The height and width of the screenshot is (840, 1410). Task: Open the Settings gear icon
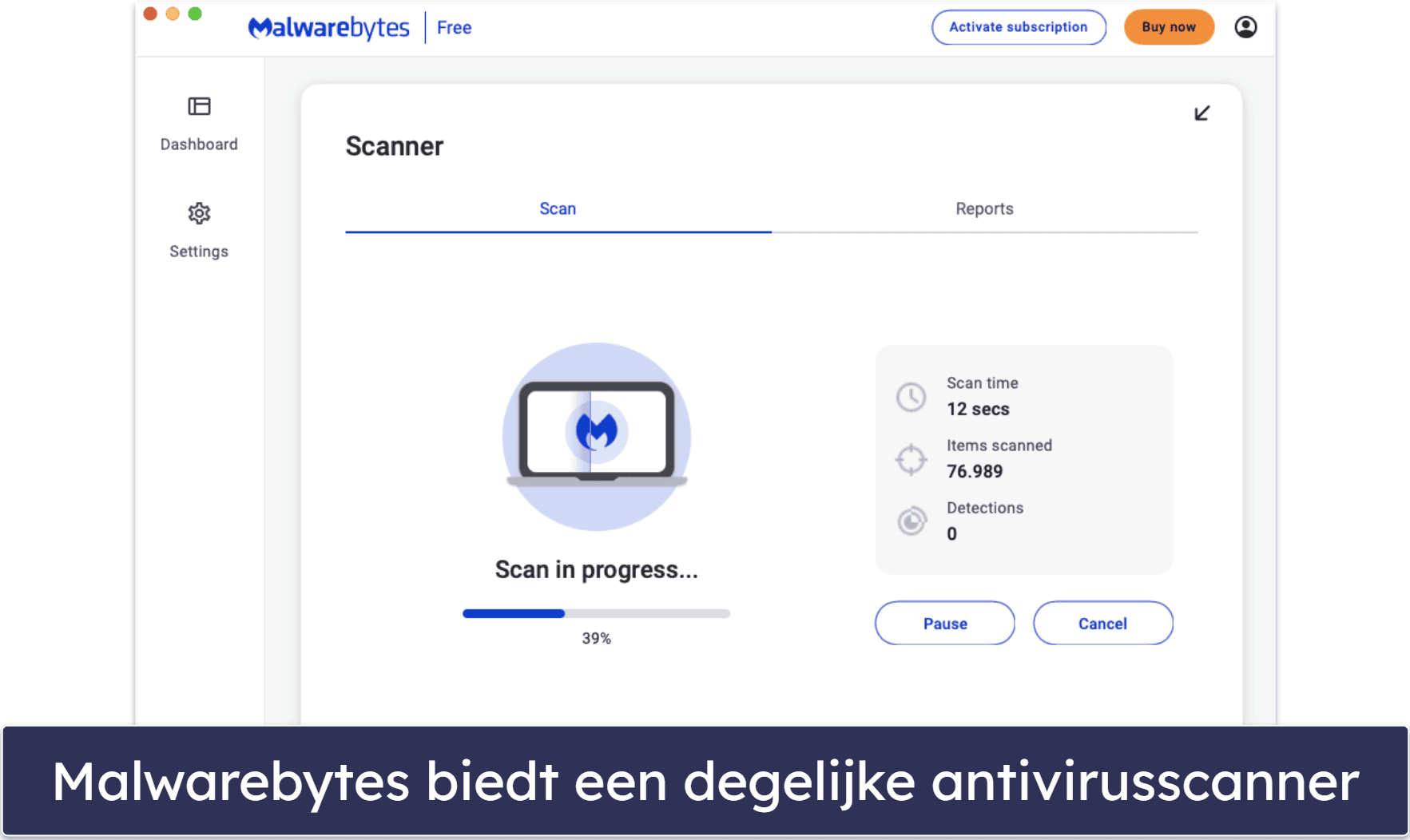coord(199,213)
